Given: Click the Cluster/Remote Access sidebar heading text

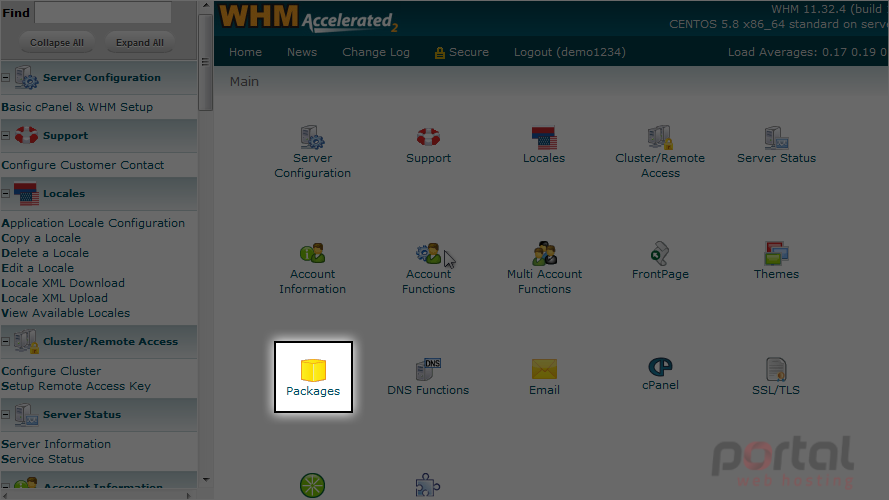Looking at the screenshot, I should coord(111,341).
